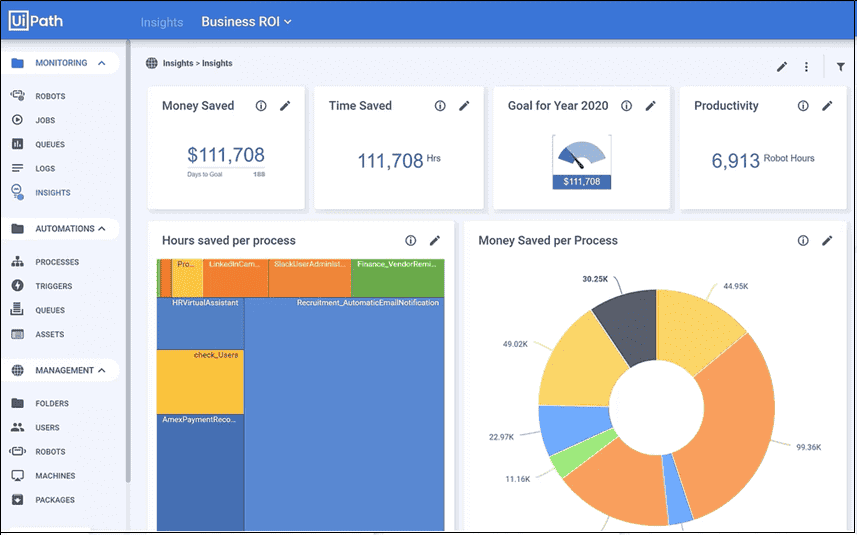Screen dimensions: 857x535
Task: Edit the Goal for Year 2020 card
Action: coord(650,105)
